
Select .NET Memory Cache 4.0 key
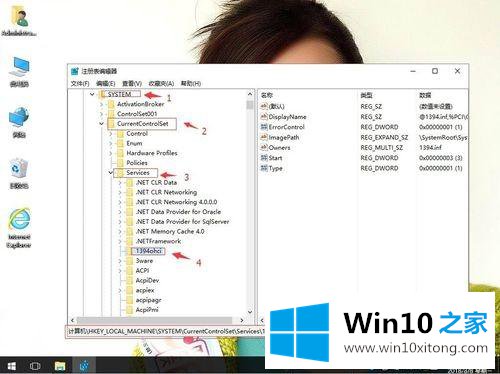click(x=170, y=231)
